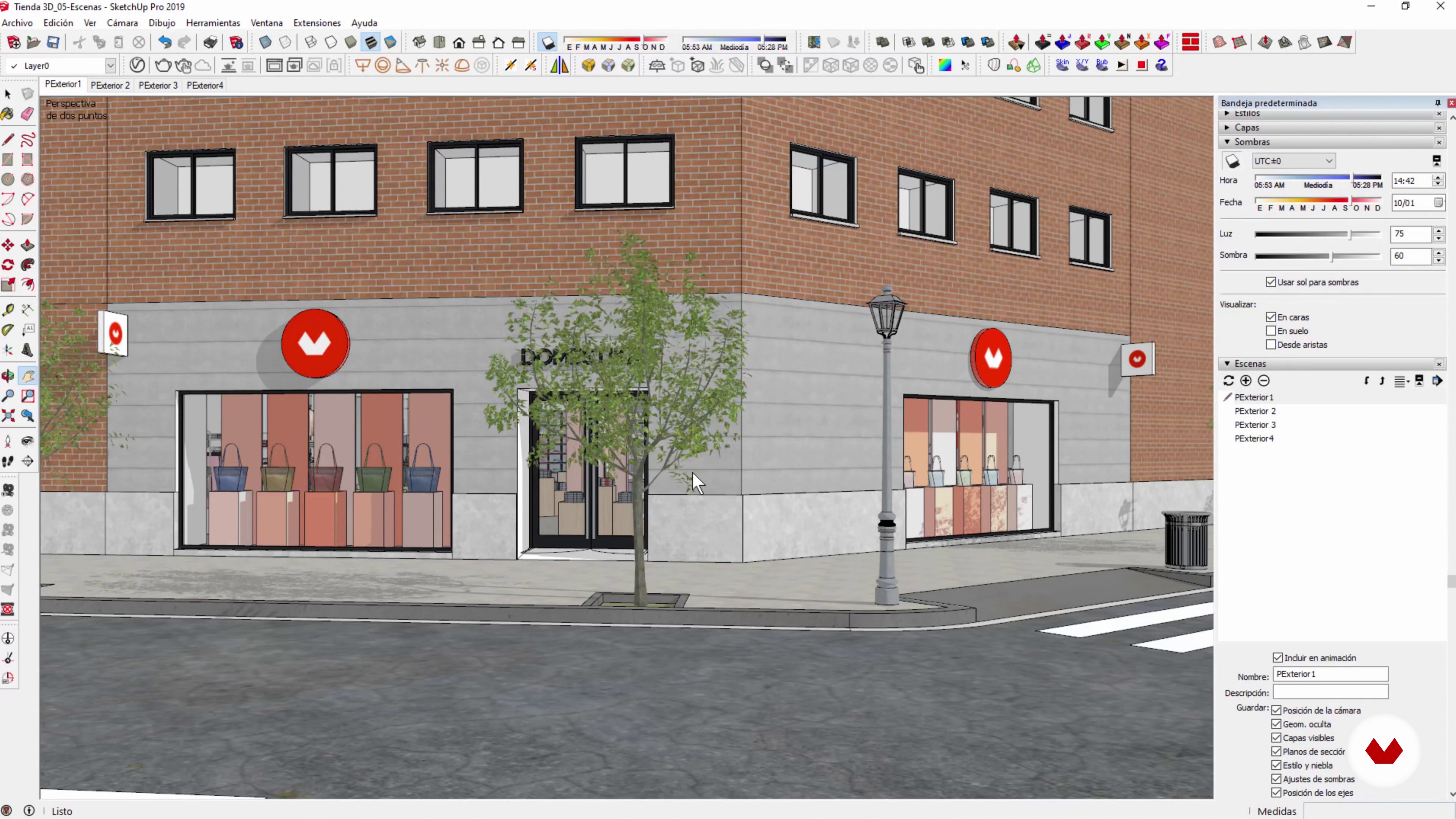The image size is (1456, 819).
Task: Update scene with refresh arrows icon
Action: coord(1228,381)
